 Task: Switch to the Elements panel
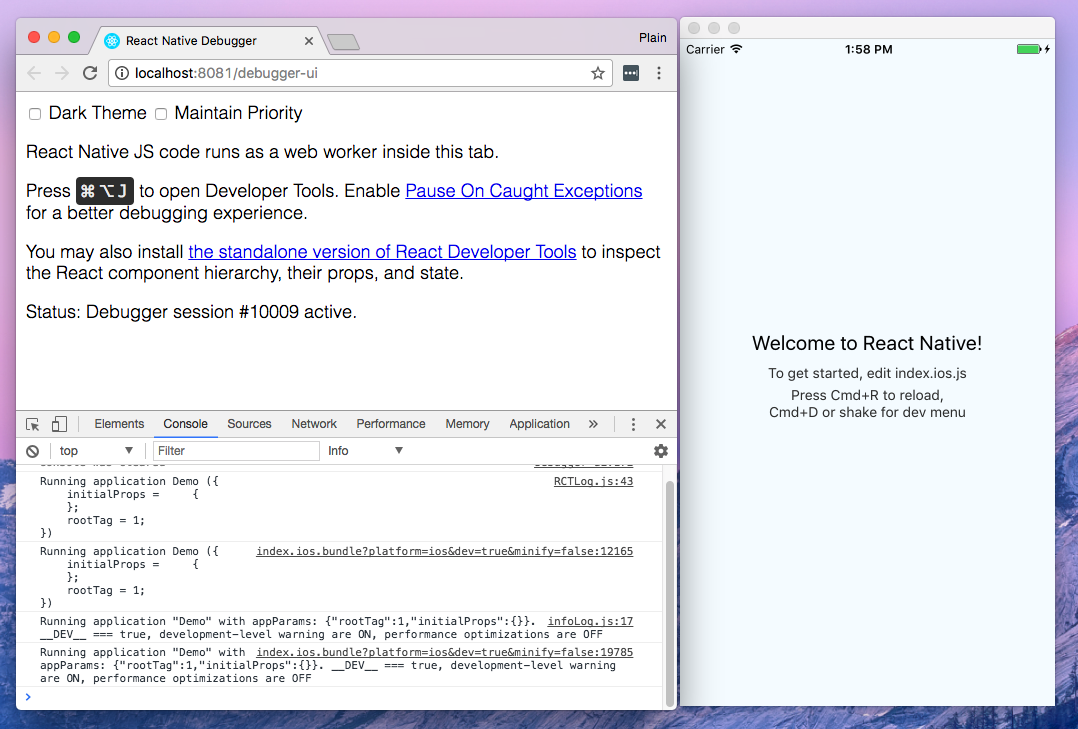(x=119, y=423)
